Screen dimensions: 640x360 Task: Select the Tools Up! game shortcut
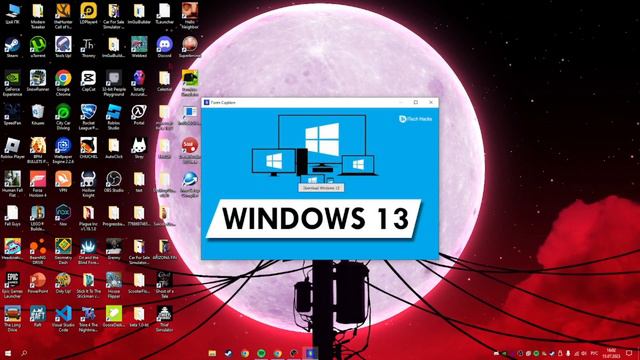tap(63, 47)
